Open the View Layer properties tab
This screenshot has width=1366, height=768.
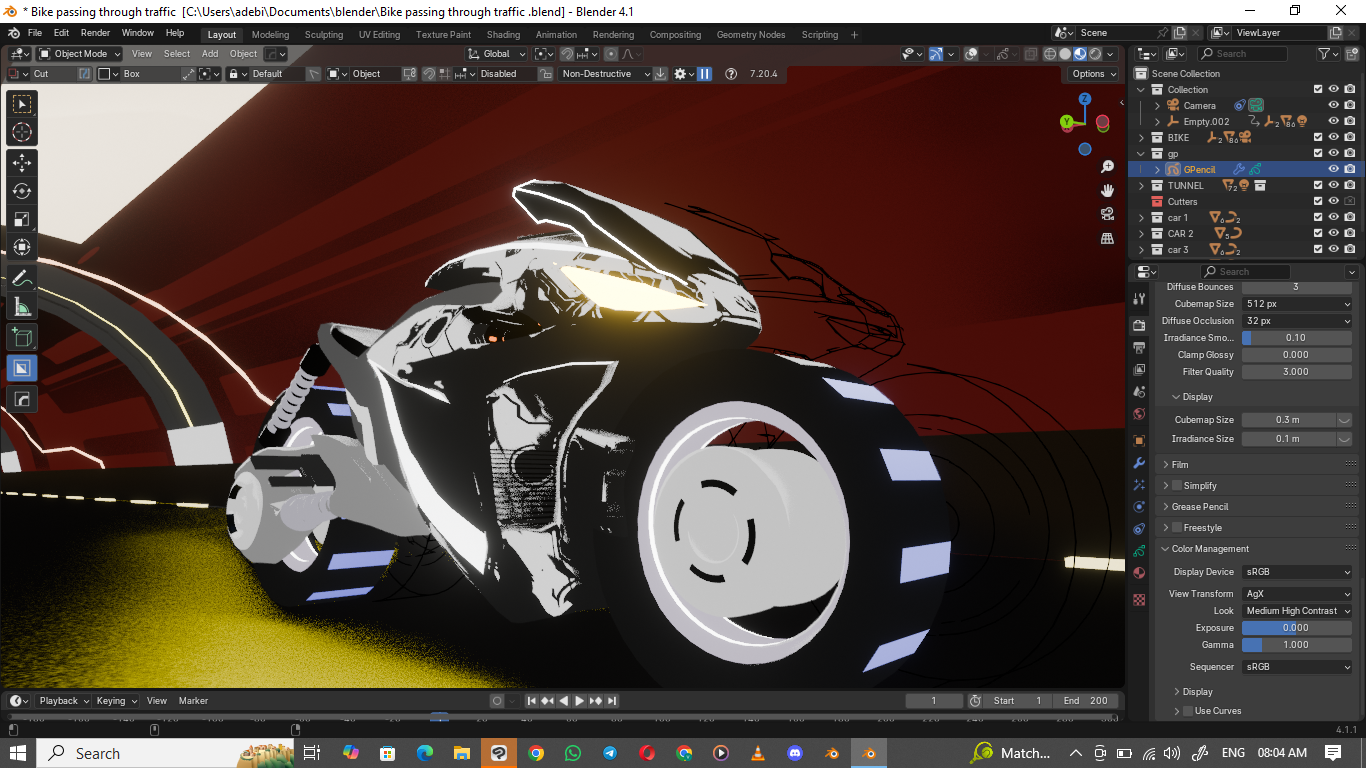point(1139,370)
